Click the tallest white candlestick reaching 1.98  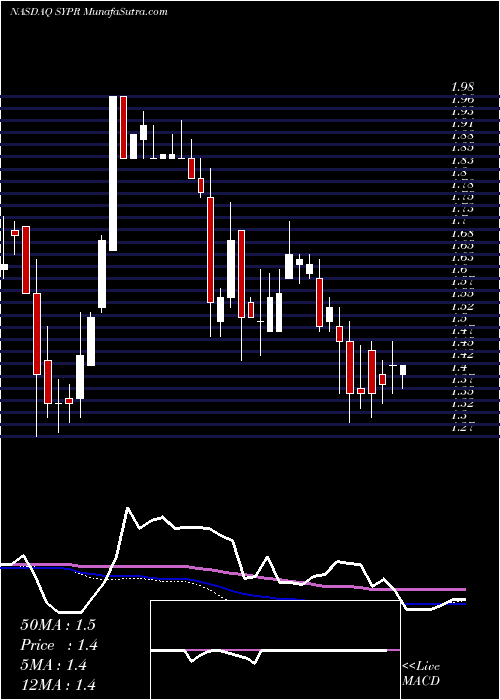coord(113,173)
